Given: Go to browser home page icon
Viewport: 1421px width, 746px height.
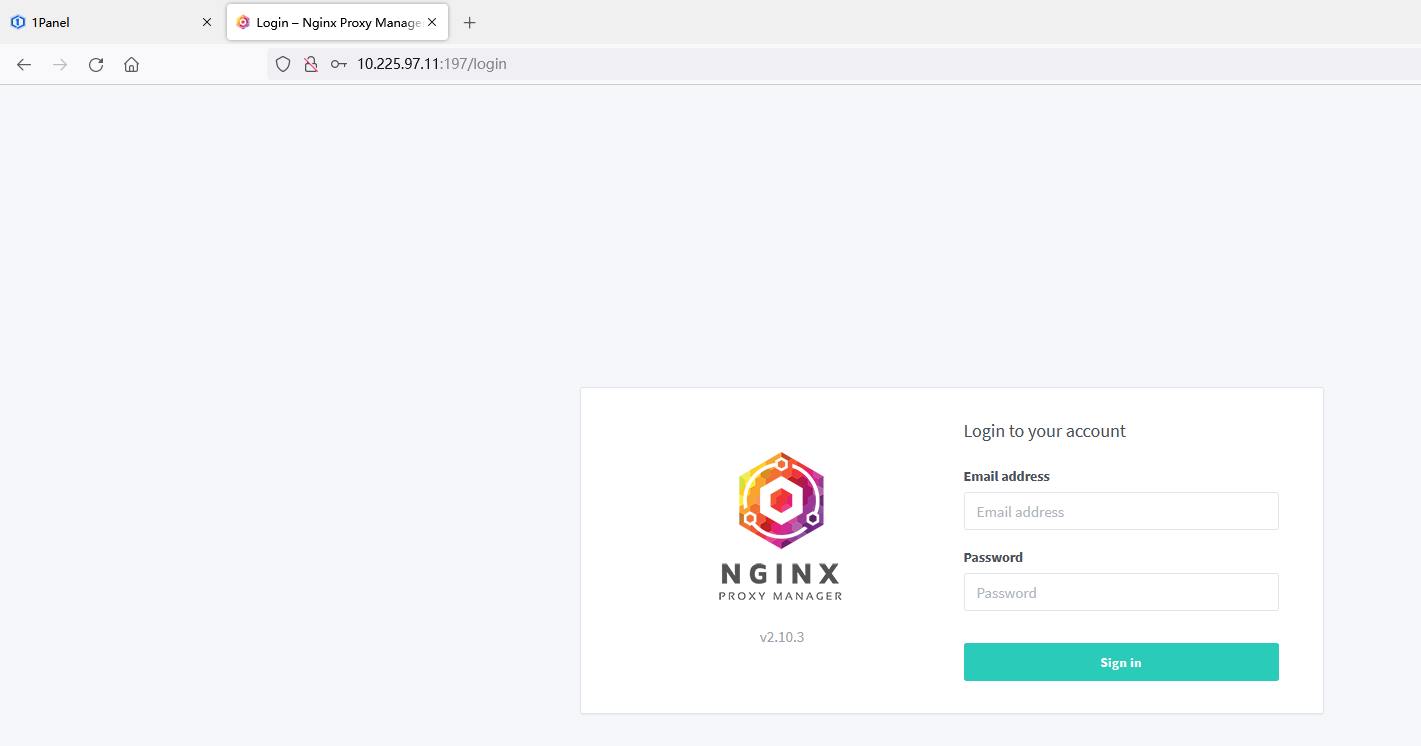Looking at the screenshot, I should pos(131,64).
